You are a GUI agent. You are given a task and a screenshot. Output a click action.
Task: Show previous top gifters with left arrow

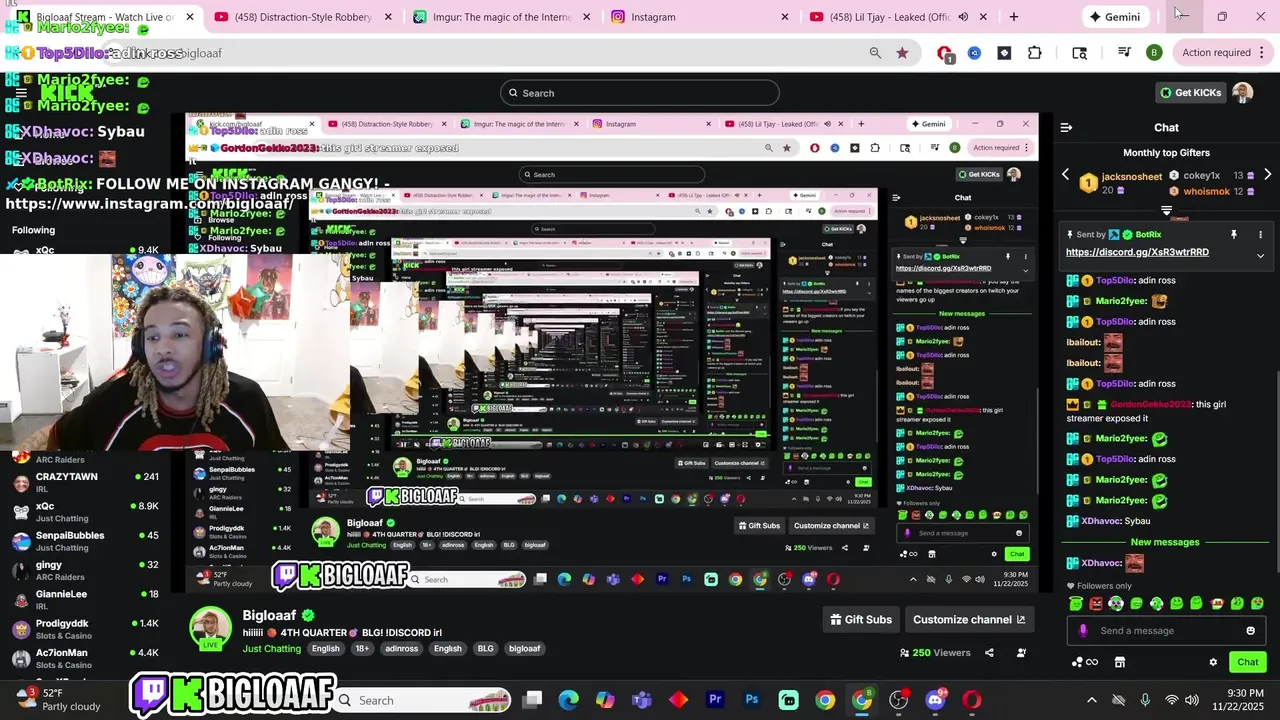pyautogui.click(x=1065, y=175)
